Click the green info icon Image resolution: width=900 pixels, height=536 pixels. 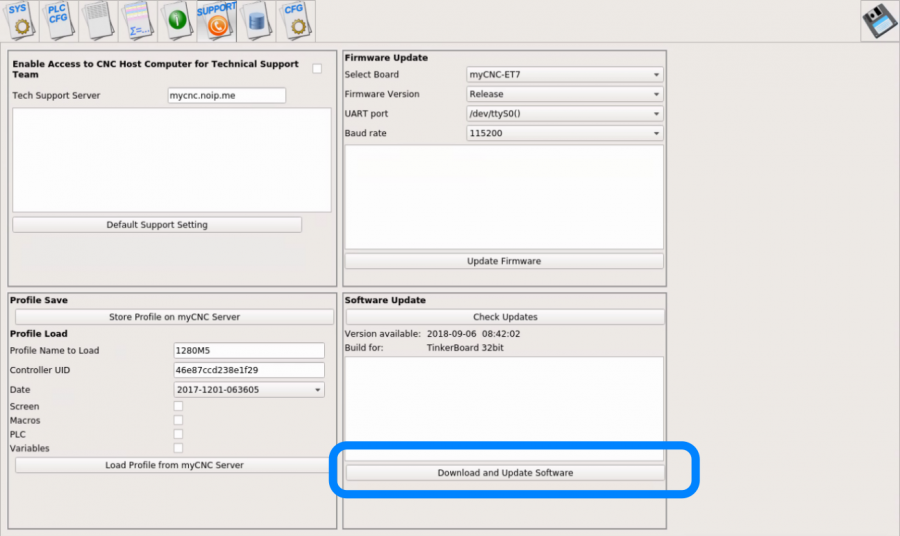coord(177,20)
